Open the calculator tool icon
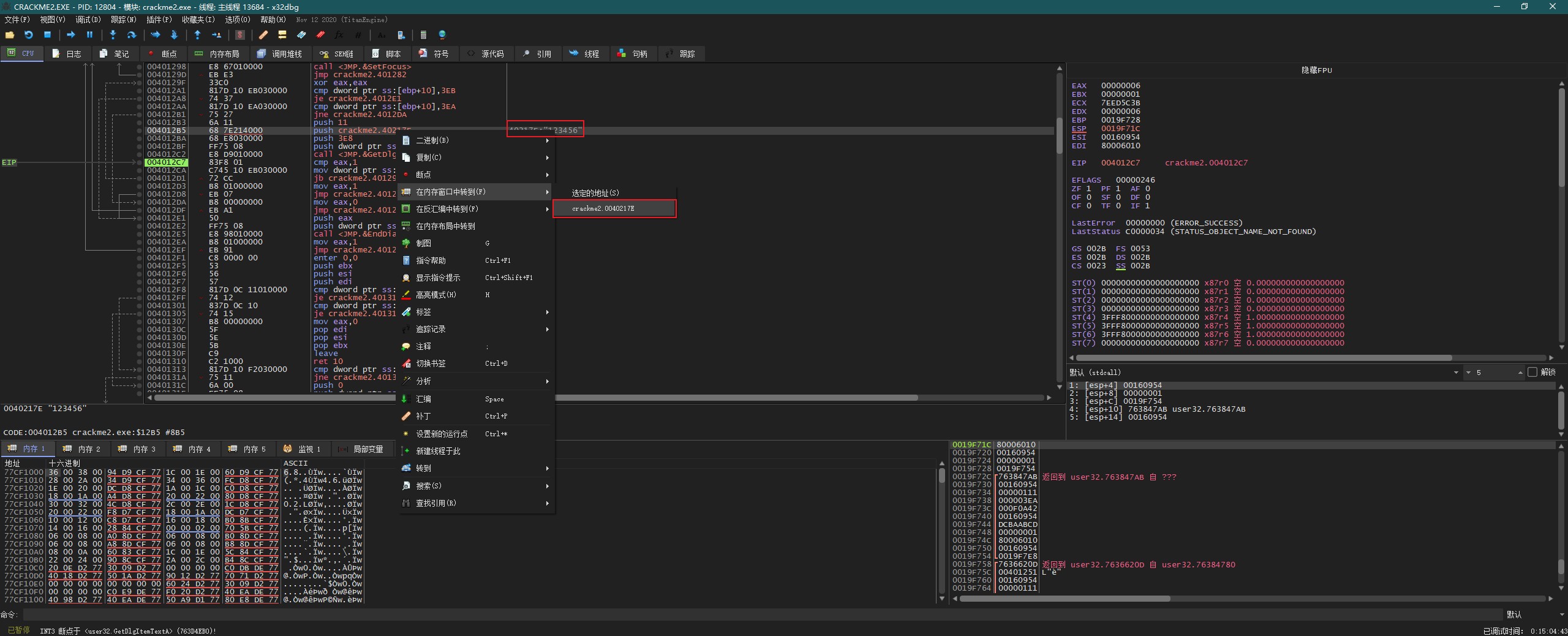Viewport: 1568px width, 636px height. (423, 35)
